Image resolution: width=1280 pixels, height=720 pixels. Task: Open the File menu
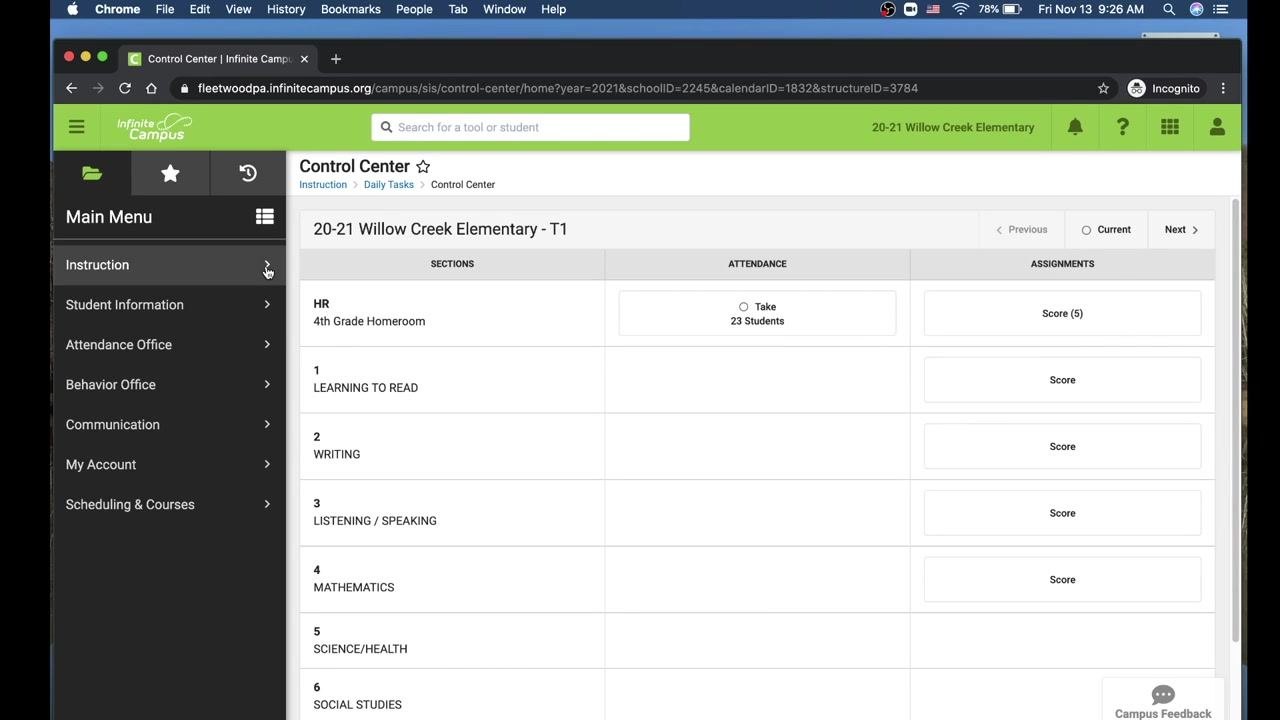click(x=165, y=9)
